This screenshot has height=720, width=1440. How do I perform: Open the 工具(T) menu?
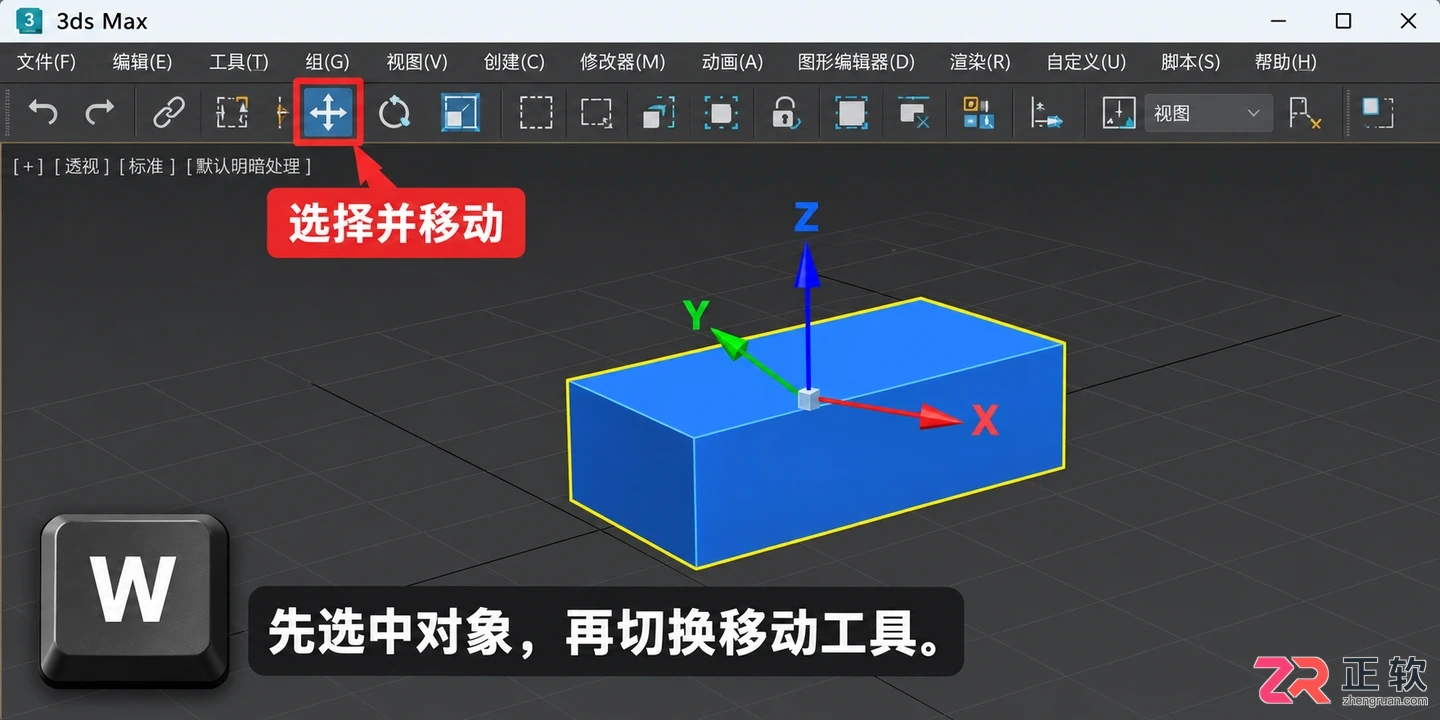tap(239, 62)
